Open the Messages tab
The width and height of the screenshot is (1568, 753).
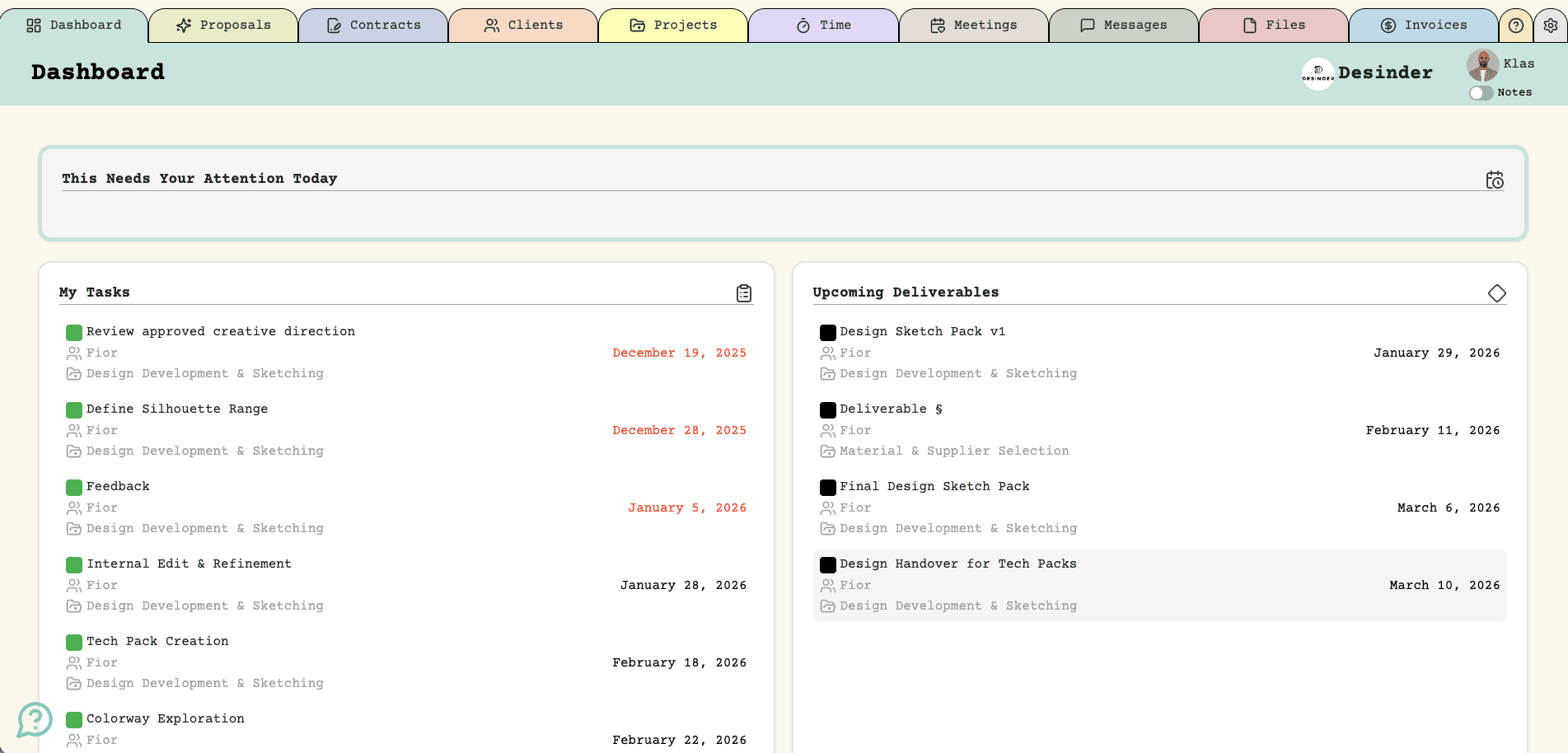1123,25
